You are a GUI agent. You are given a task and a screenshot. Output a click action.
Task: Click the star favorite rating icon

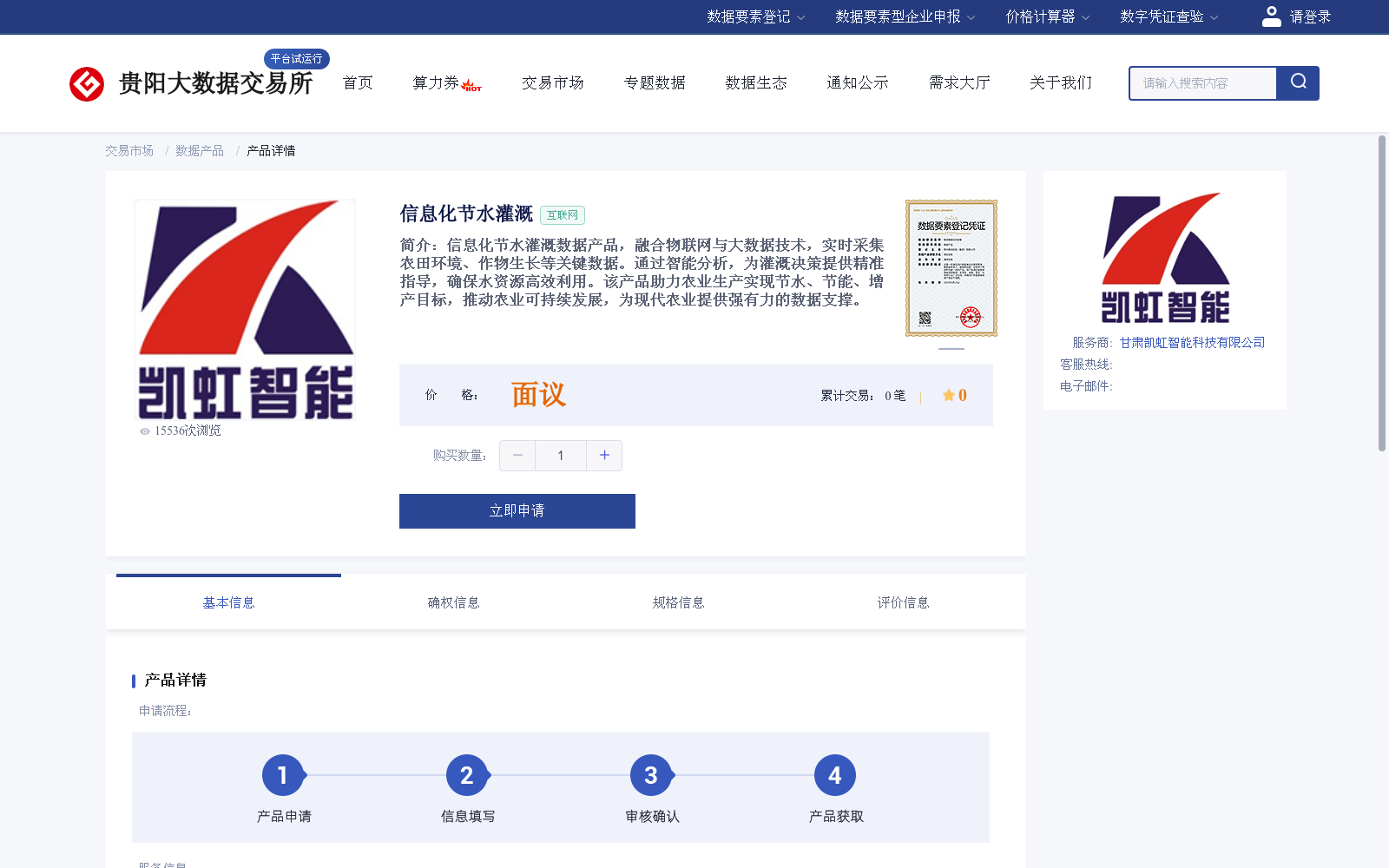tap(948, 395)
